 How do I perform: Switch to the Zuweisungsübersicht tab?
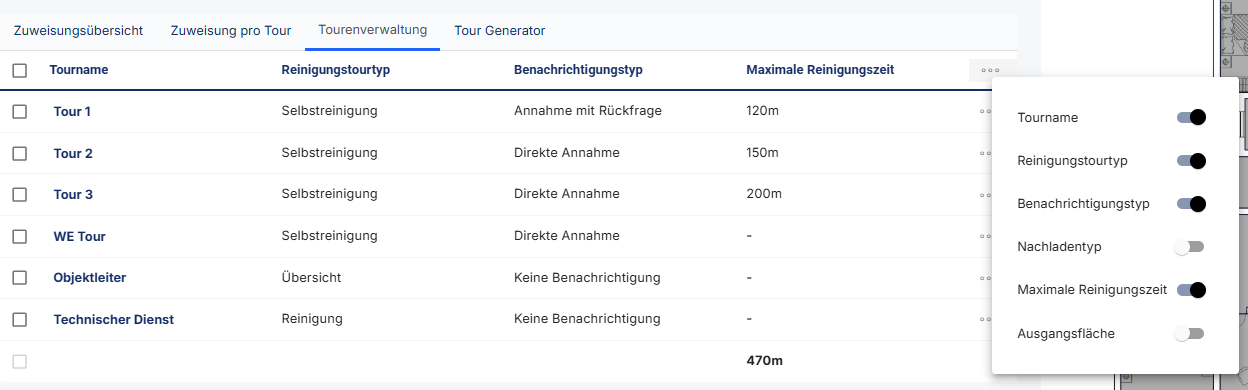click(x=78, y=31)
